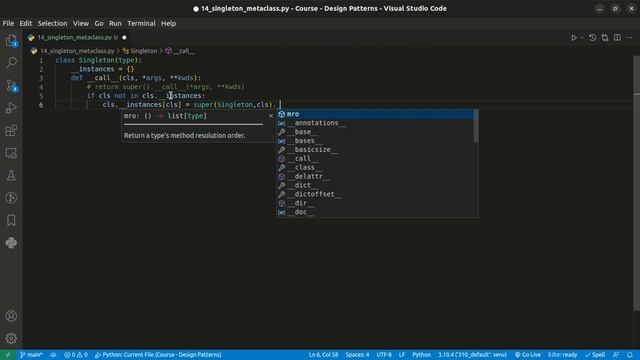Click the Ln 6, Col 58 cursor position
This screenshot has width=640, height=360.
click(x=323, y=355)
